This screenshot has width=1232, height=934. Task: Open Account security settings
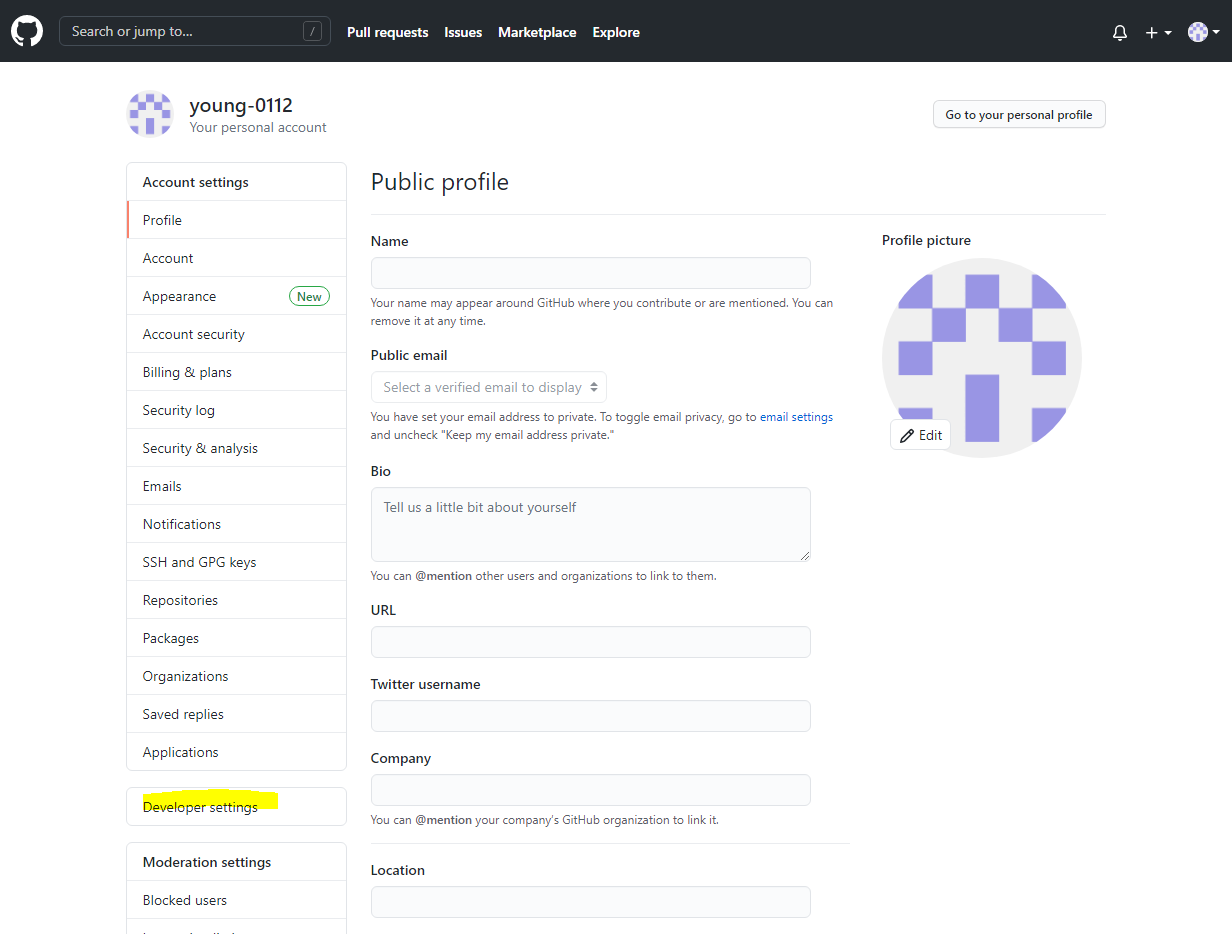pos(236,334)
